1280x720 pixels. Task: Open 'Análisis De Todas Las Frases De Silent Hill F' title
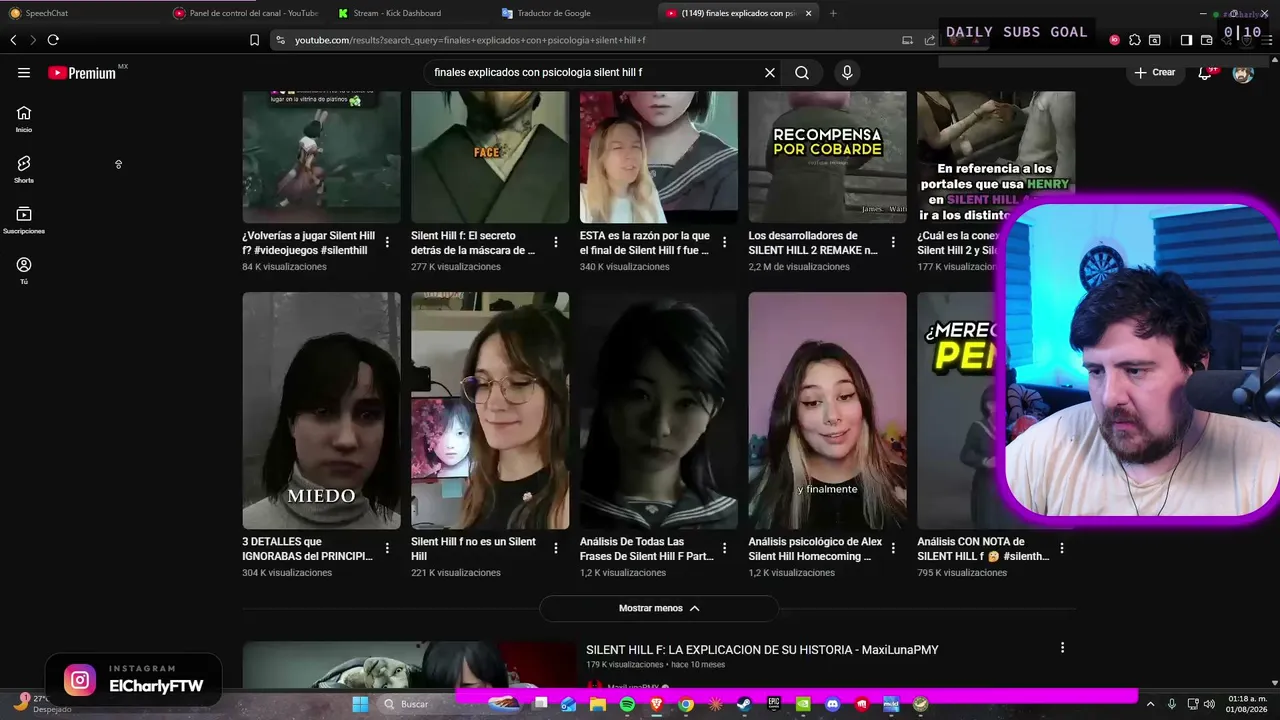coord(647,549)
